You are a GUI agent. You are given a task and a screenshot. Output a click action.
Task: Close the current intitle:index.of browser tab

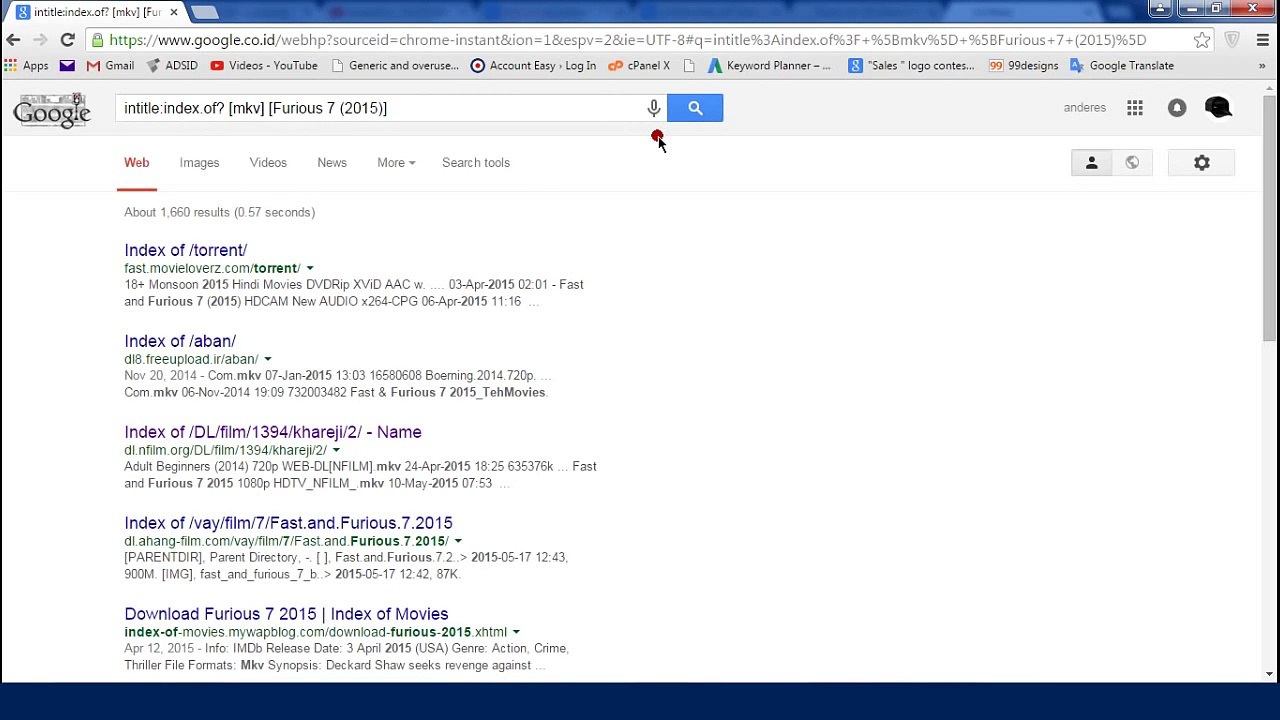coord(174,12)
